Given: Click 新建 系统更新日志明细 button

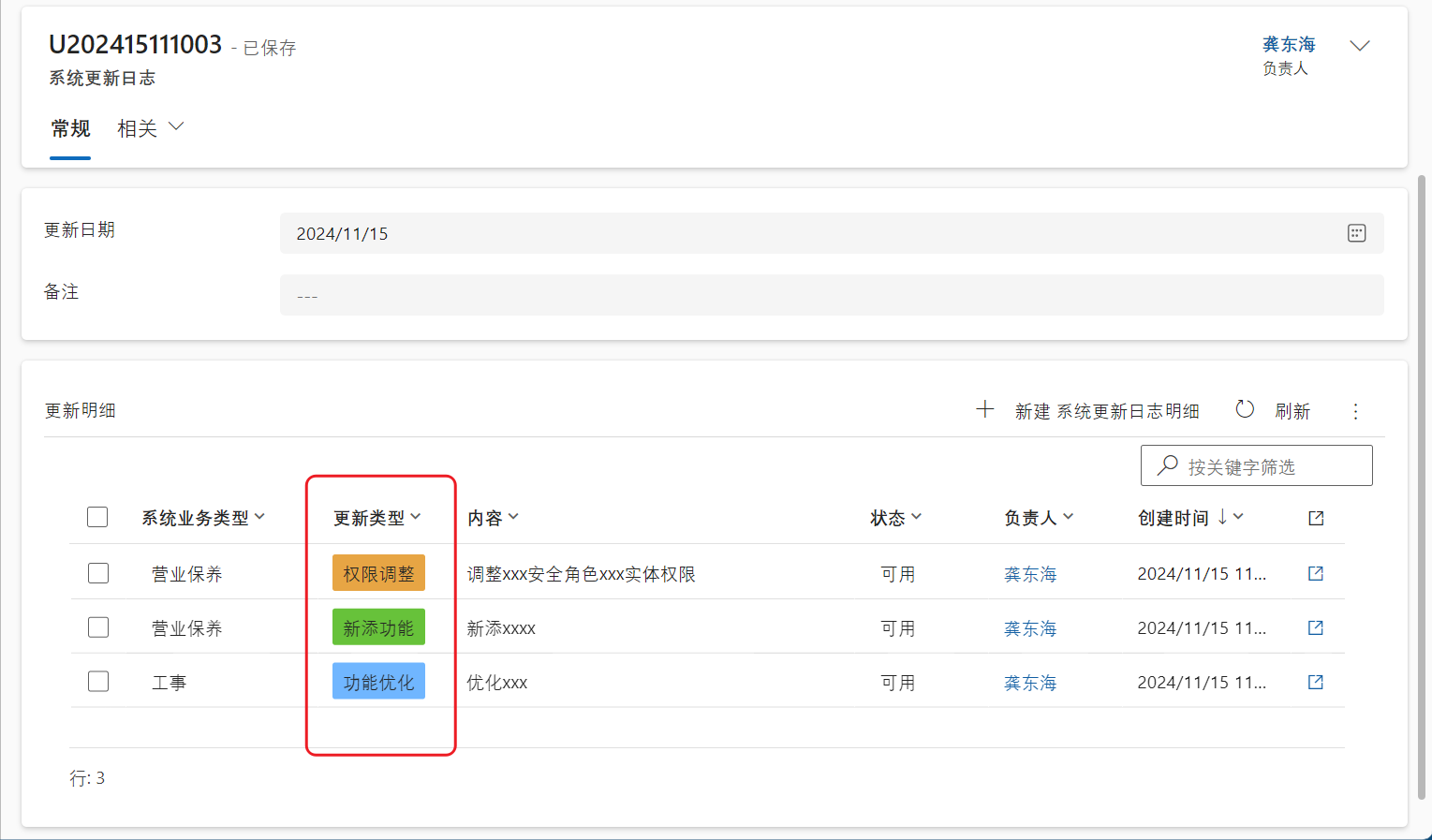Looking at the screenshot, I should tap(1087, 411).
